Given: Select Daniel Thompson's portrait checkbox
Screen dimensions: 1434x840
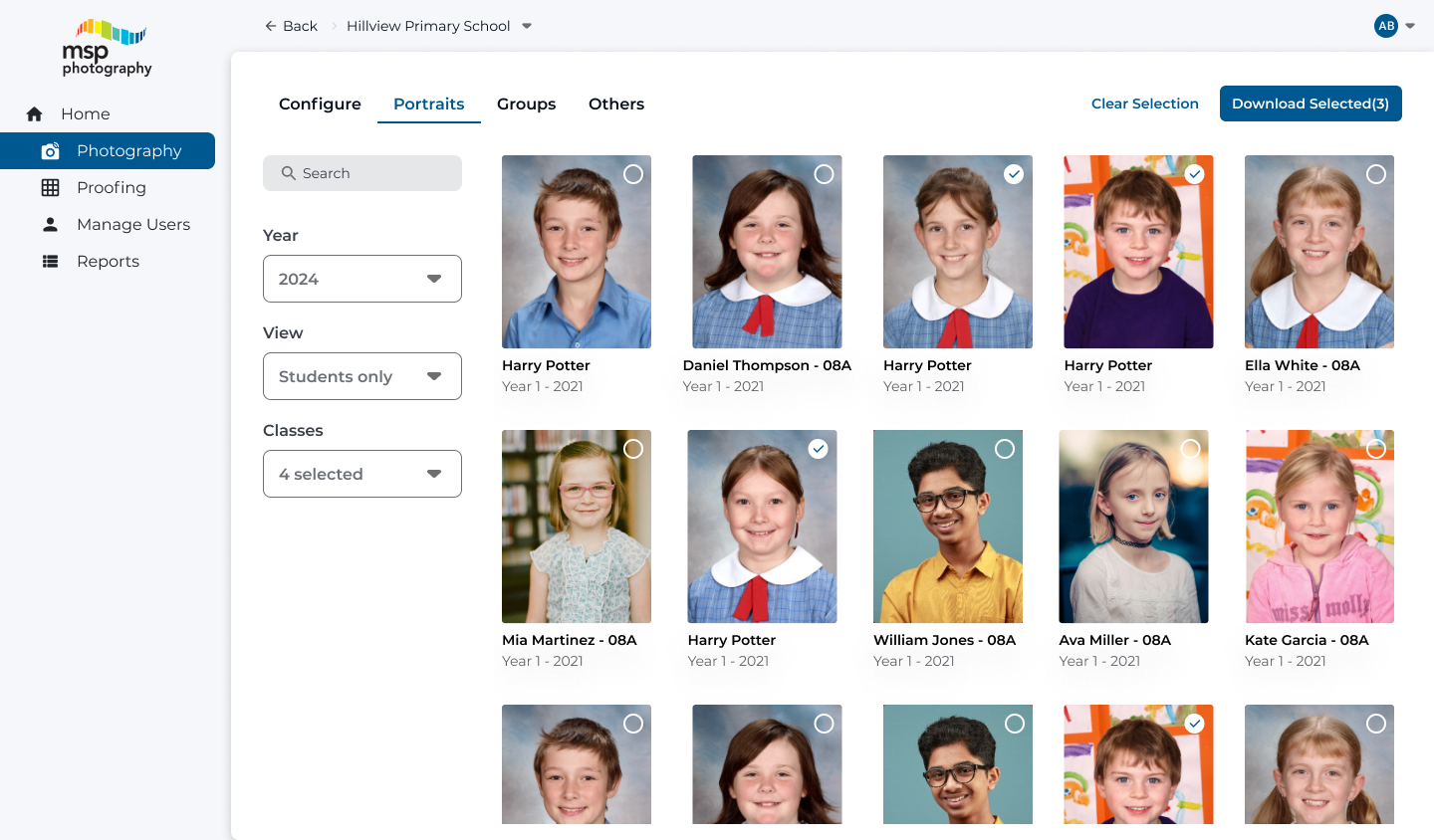Looking at the screenshot, I should coord(824,174).
